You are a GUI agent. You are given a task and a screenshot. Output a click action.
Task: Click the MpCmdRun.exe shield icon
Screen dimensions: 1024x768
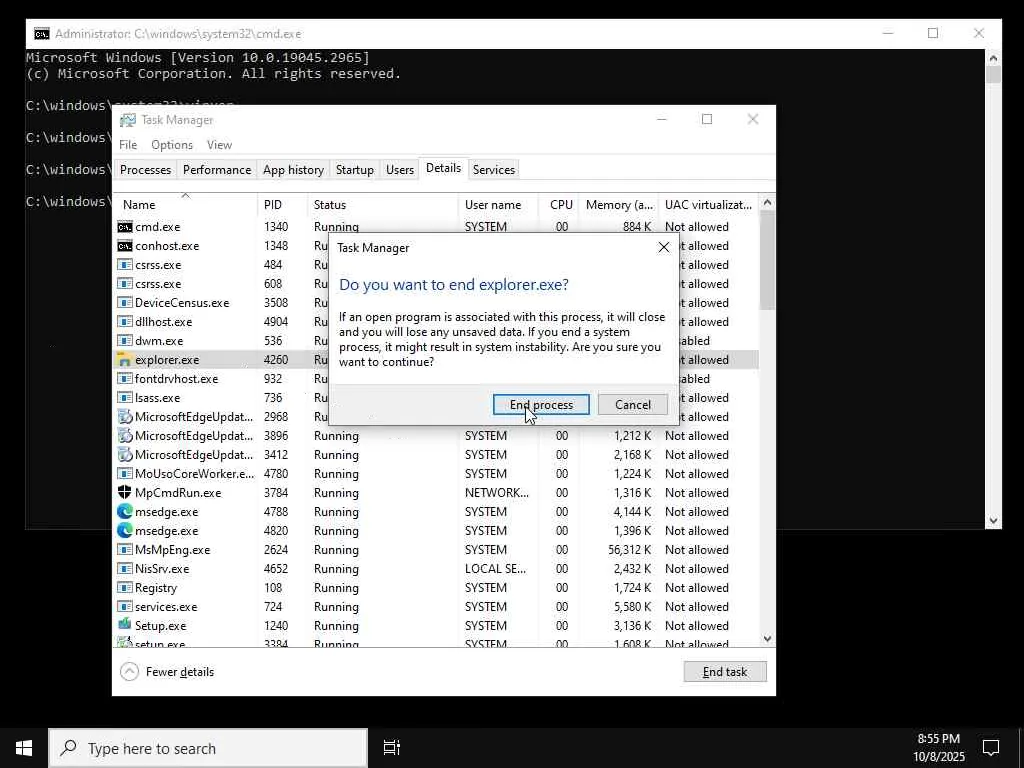point(125,492)
